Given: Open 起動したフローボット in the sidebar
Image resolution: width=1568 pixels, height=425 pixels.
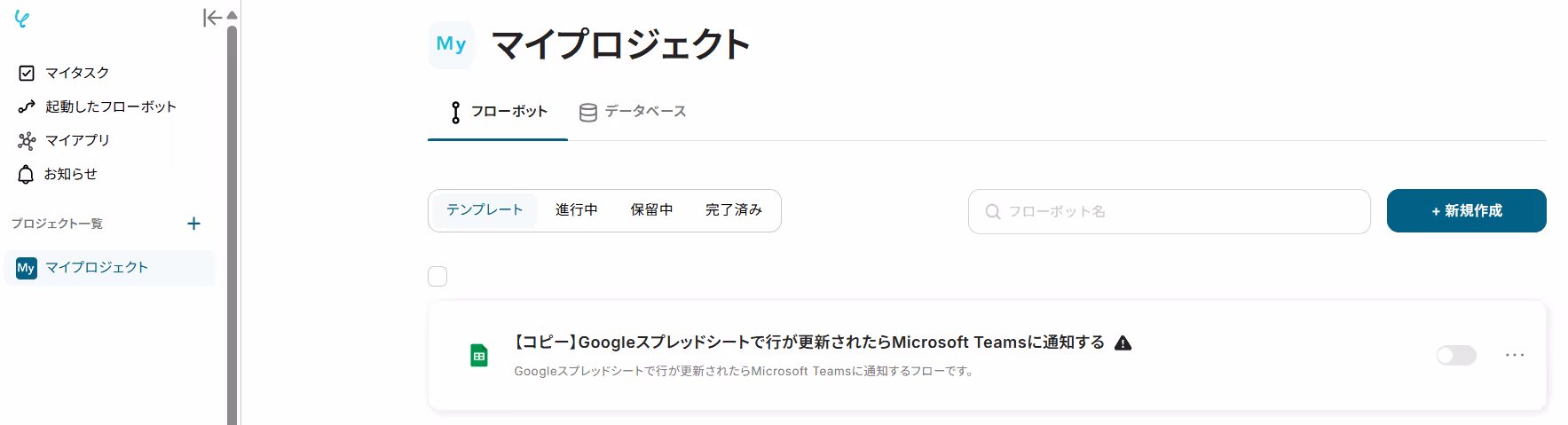Looking at the screenshot, I should coord(98,106).
